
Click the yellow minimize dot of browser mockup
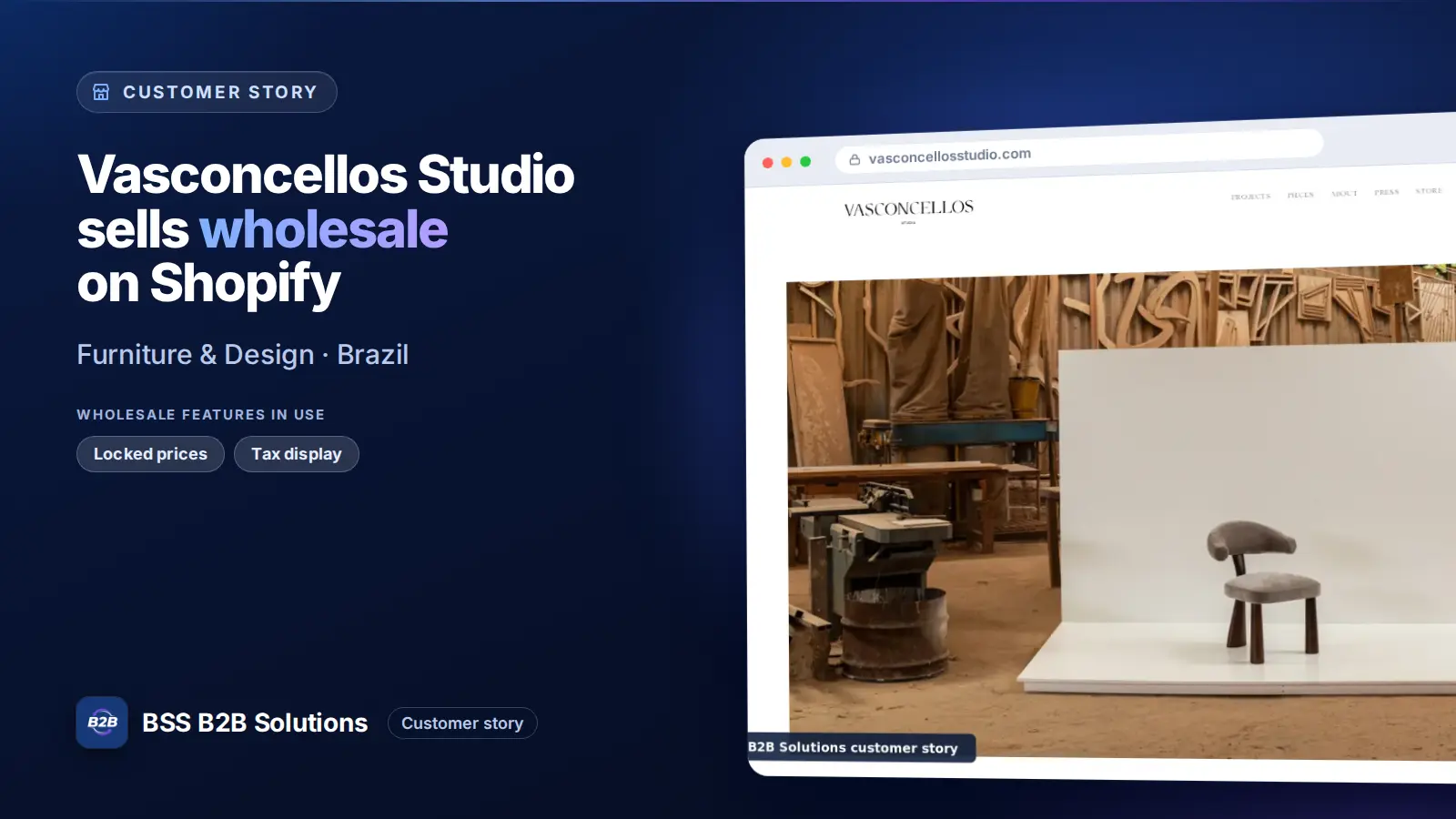pos(786,162)
